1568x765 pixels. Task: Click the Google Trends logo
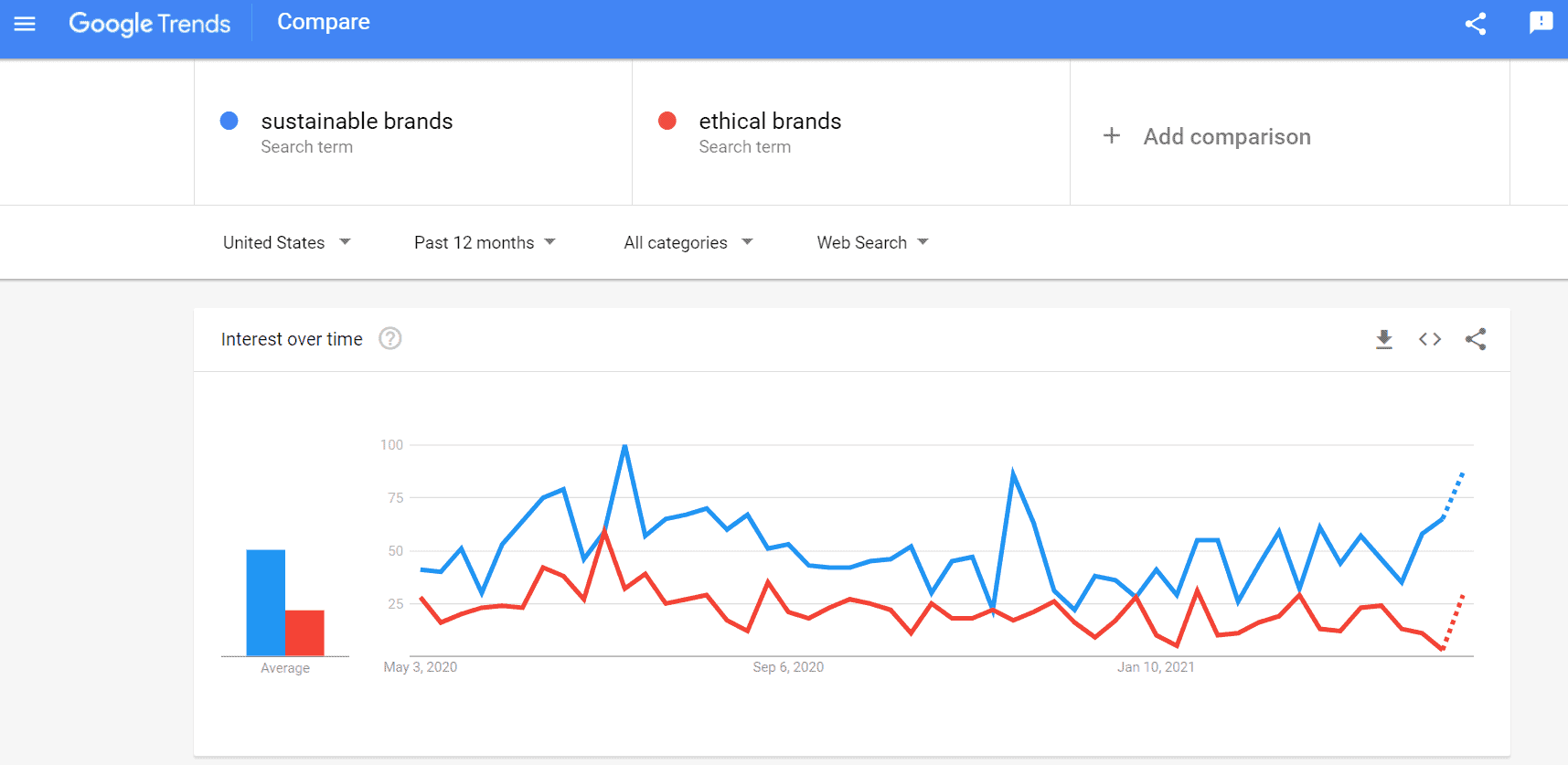point(150,24)
